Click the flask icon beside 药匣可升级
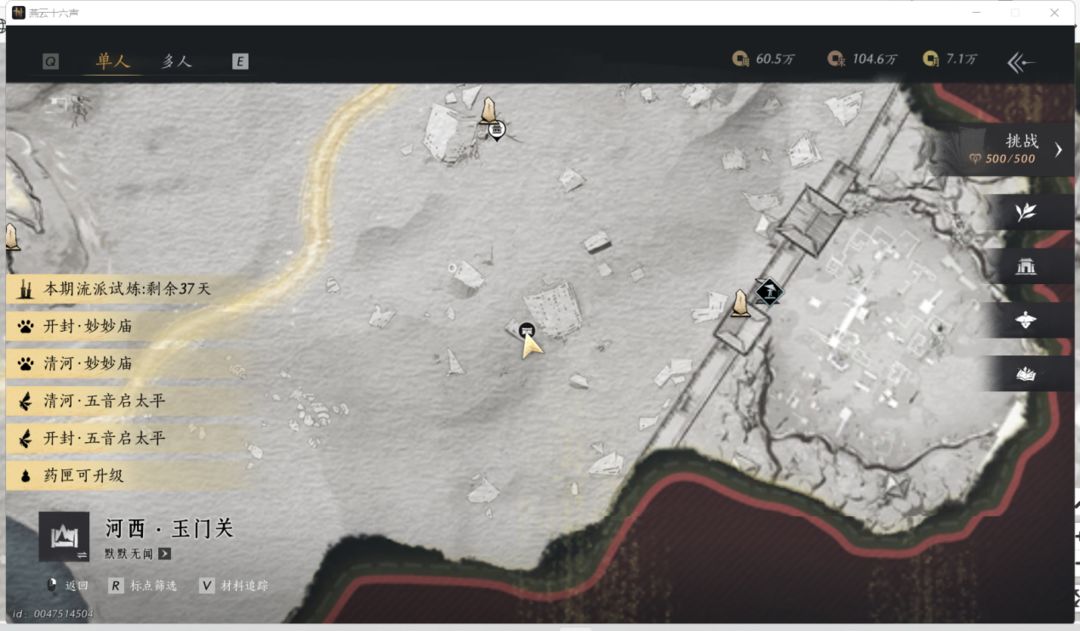Screen dimensions: 1080x631 25,476
